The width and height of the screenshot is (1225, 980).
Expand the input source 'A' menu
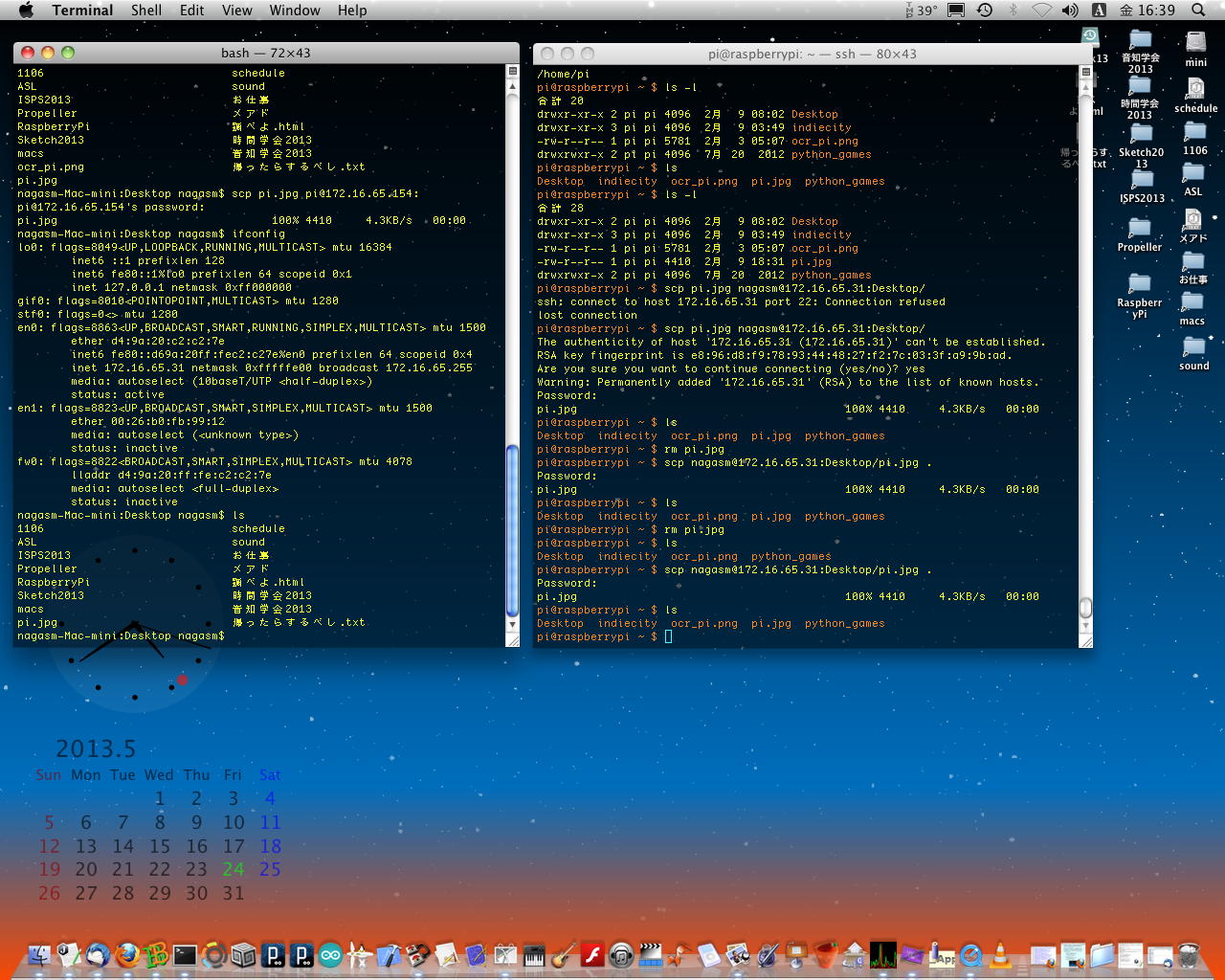tap(1099, 11)
